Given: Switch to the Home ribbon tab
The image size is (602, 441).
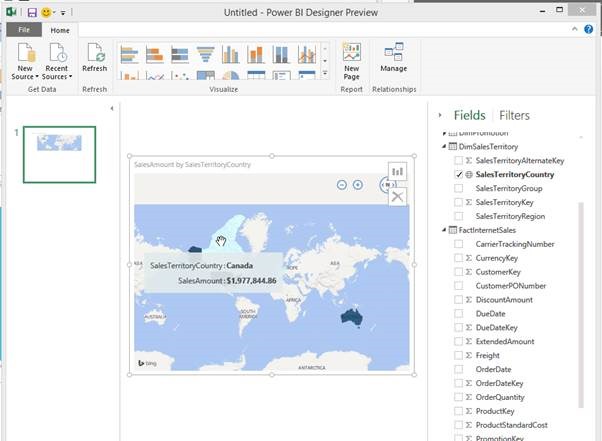Looking at the screenshot, I should pos(60,30).
